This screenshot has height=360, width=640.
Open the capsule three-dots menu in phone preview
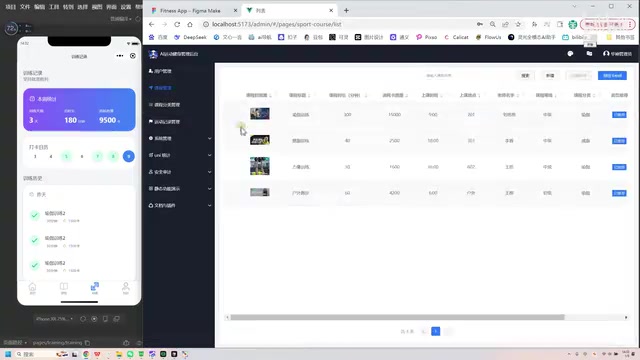pos(120,56)
